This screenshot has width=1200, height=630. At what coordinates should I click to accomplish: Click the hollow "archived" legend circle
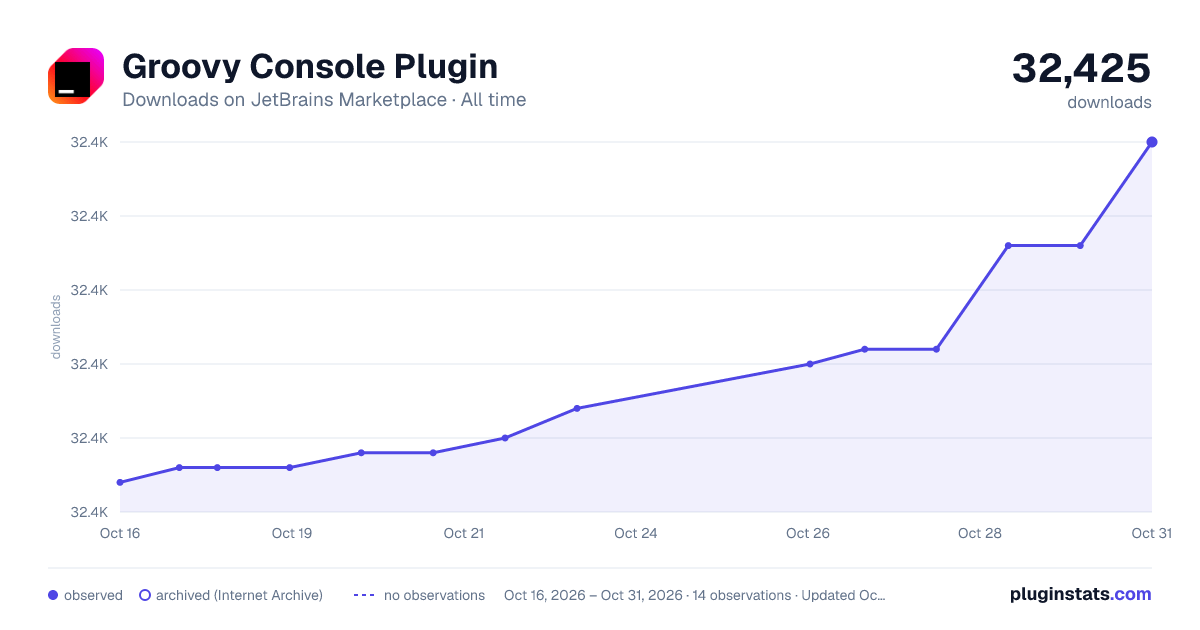[145, 595]
